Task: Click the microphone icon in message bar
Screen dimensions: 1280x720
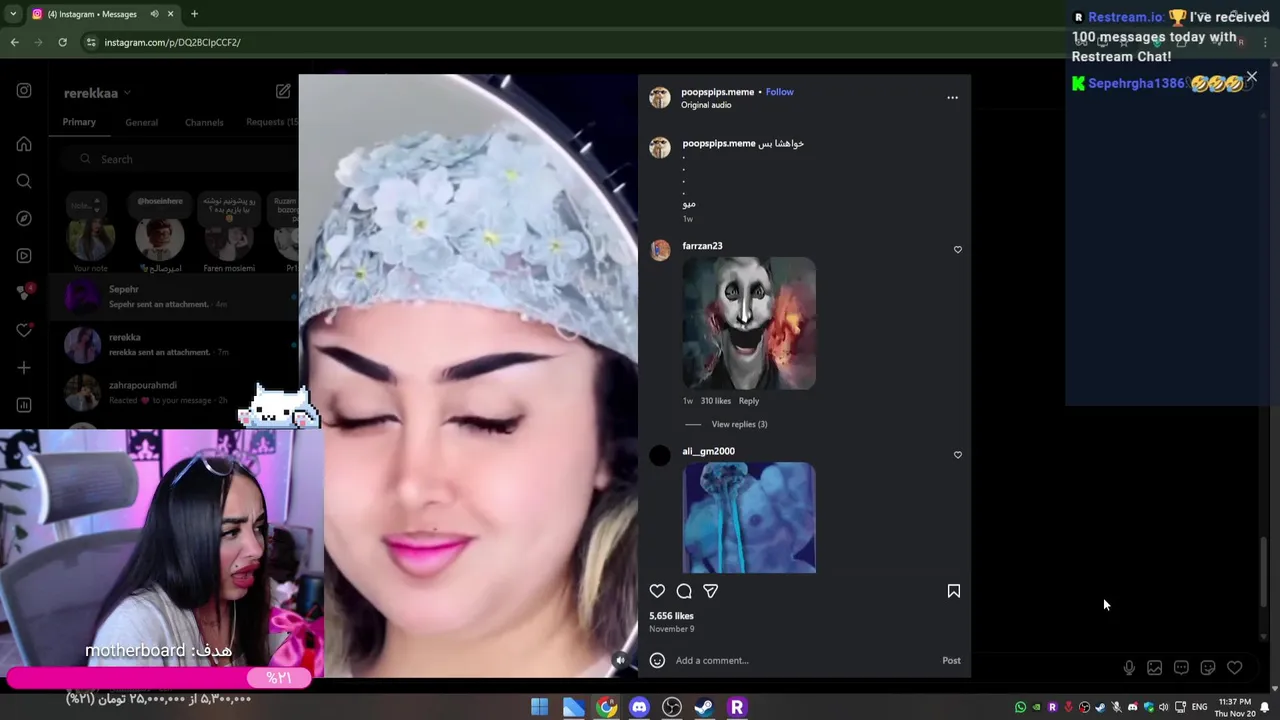Action: pyautogui.click(x=1128, y=668)
